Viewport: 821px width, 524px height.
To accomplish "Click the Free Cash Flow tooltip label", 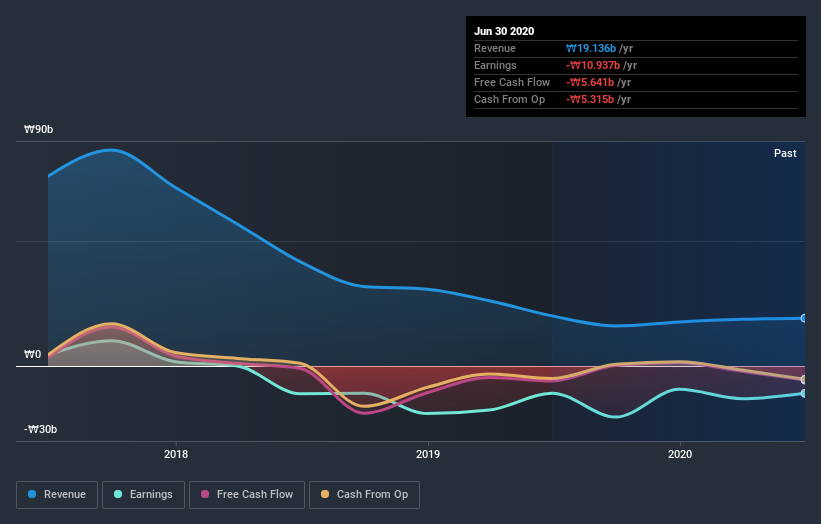I will [x=512, y=82].
